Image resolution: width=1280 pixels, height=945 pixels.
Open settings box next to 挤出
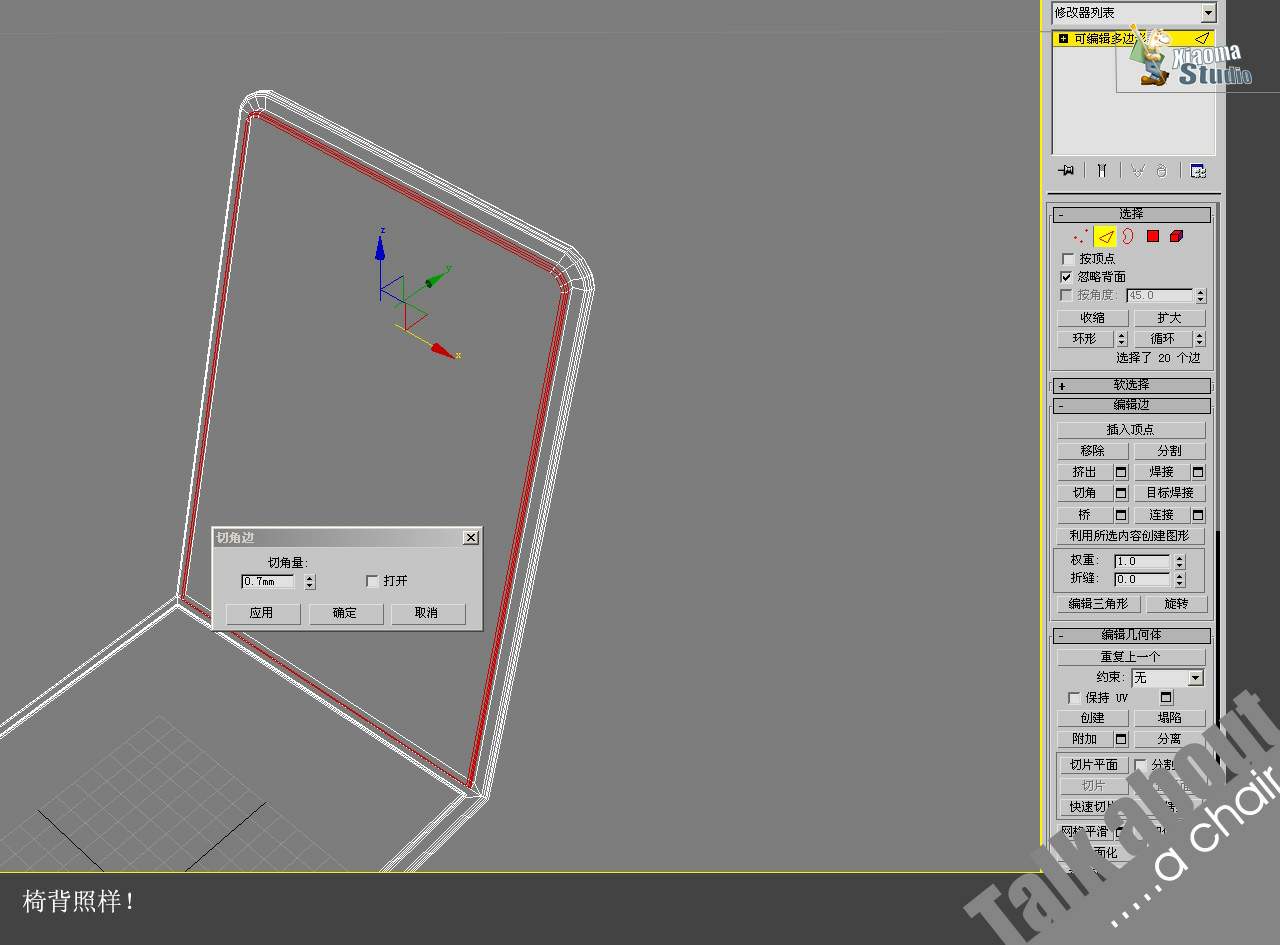tap(1121, 472)
